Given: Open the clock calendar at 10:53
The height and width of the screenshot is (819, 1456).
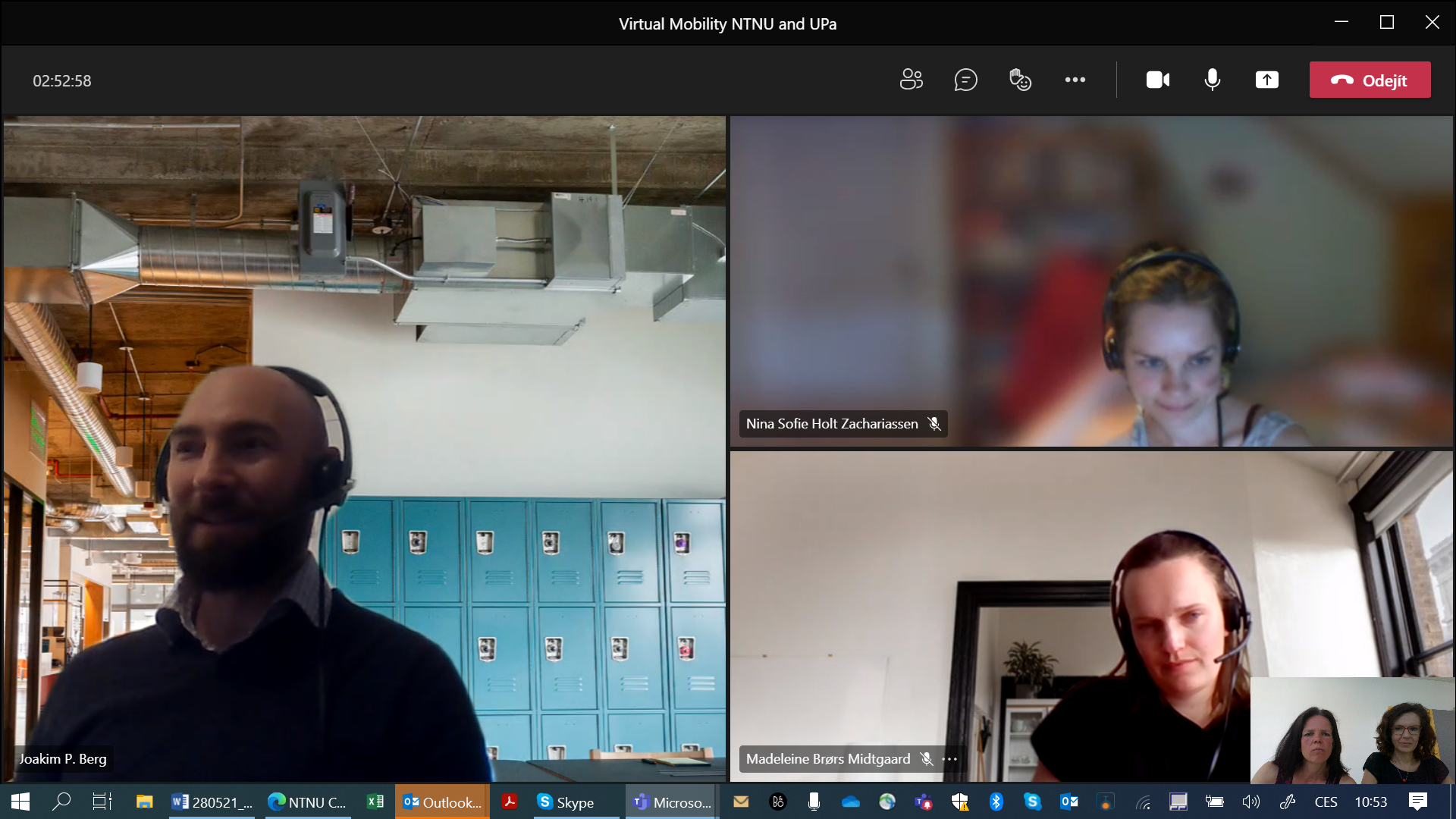Looking at the screenshot, I should (x=1371, y=802).
